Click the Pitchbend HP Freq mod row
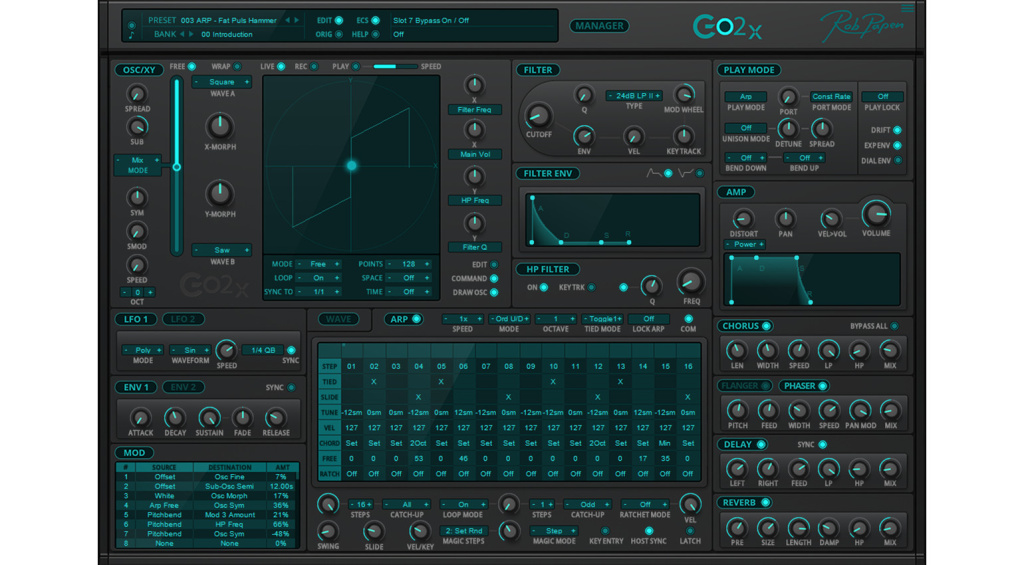Viewport: 1024px width, 565px height. (x=208, y=525)
